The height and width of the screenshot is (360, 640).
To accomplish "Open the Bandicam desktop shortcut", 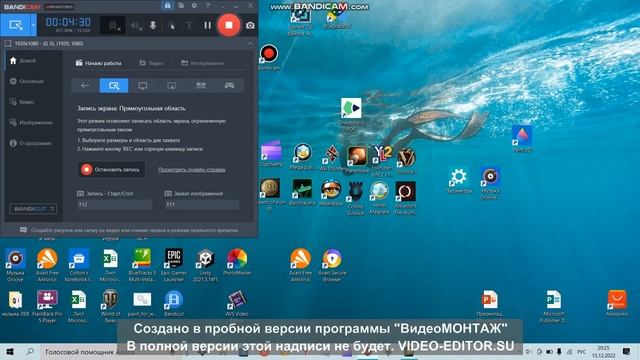I will tap(269, 57).
